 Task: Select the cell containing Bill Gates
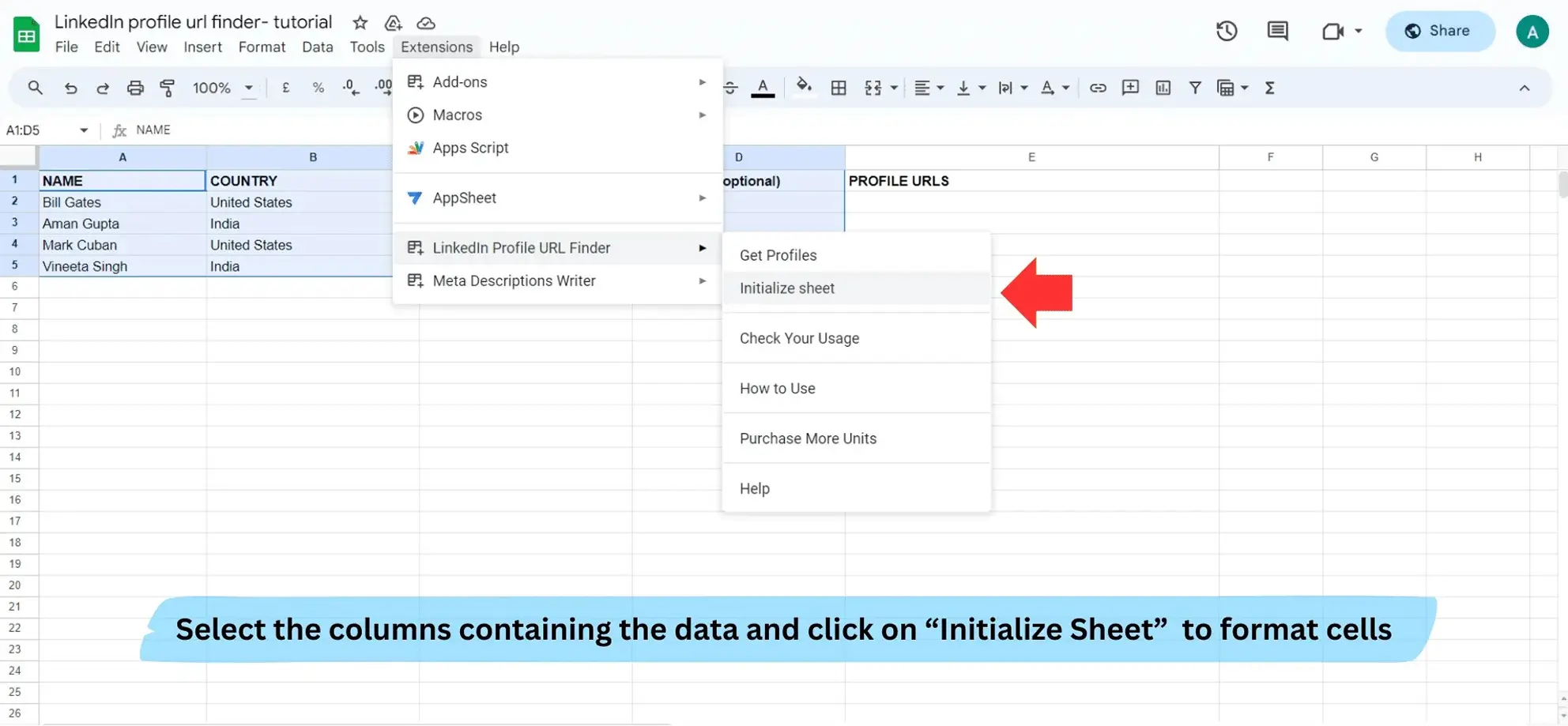point(122,202)
